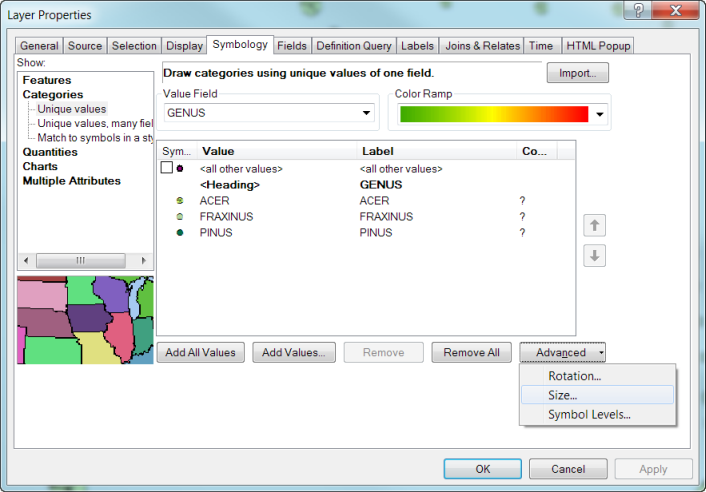Click the help question mark button
Viewport: 706px width, 492px height.
point(638,10)
